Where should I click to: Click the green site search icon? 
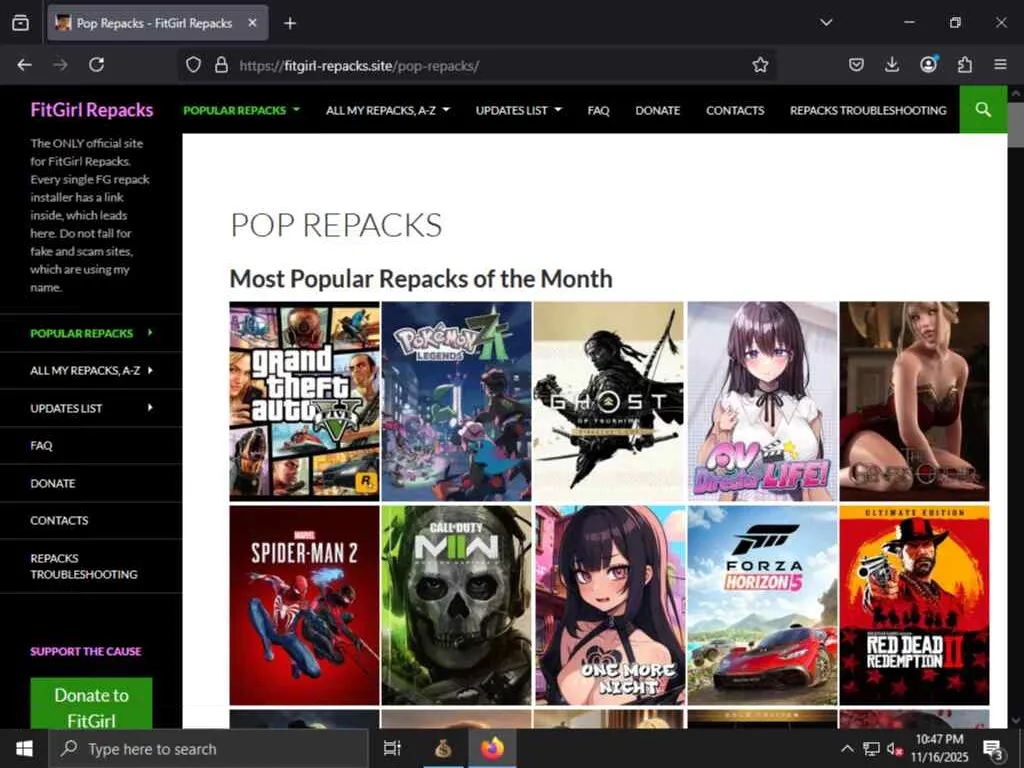[983, 110]
